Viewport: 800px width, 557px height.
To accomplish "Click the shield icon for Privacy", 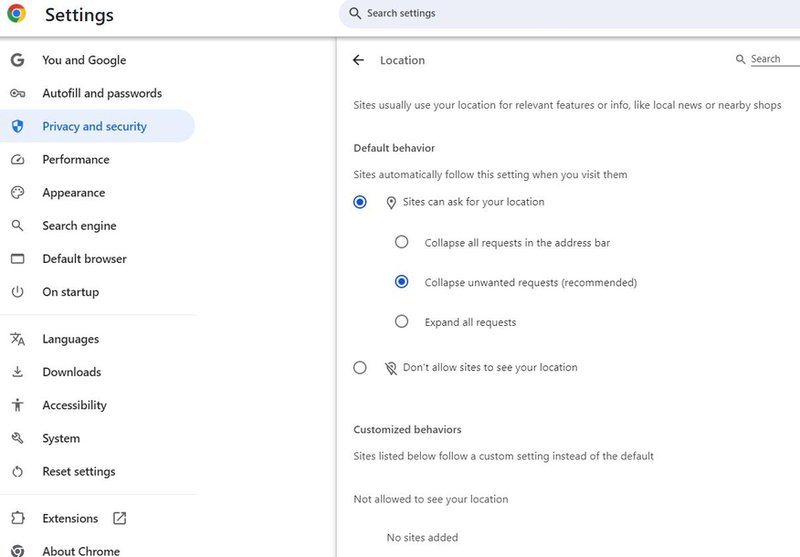I will tap(17, 126).
